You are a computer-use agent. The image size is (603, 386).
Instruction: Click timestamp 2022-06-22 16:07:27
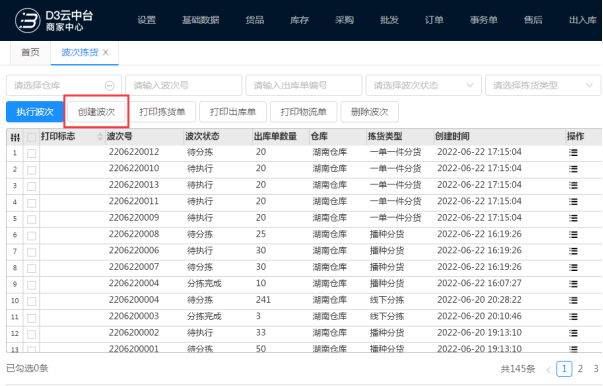[x=480, y=283]
